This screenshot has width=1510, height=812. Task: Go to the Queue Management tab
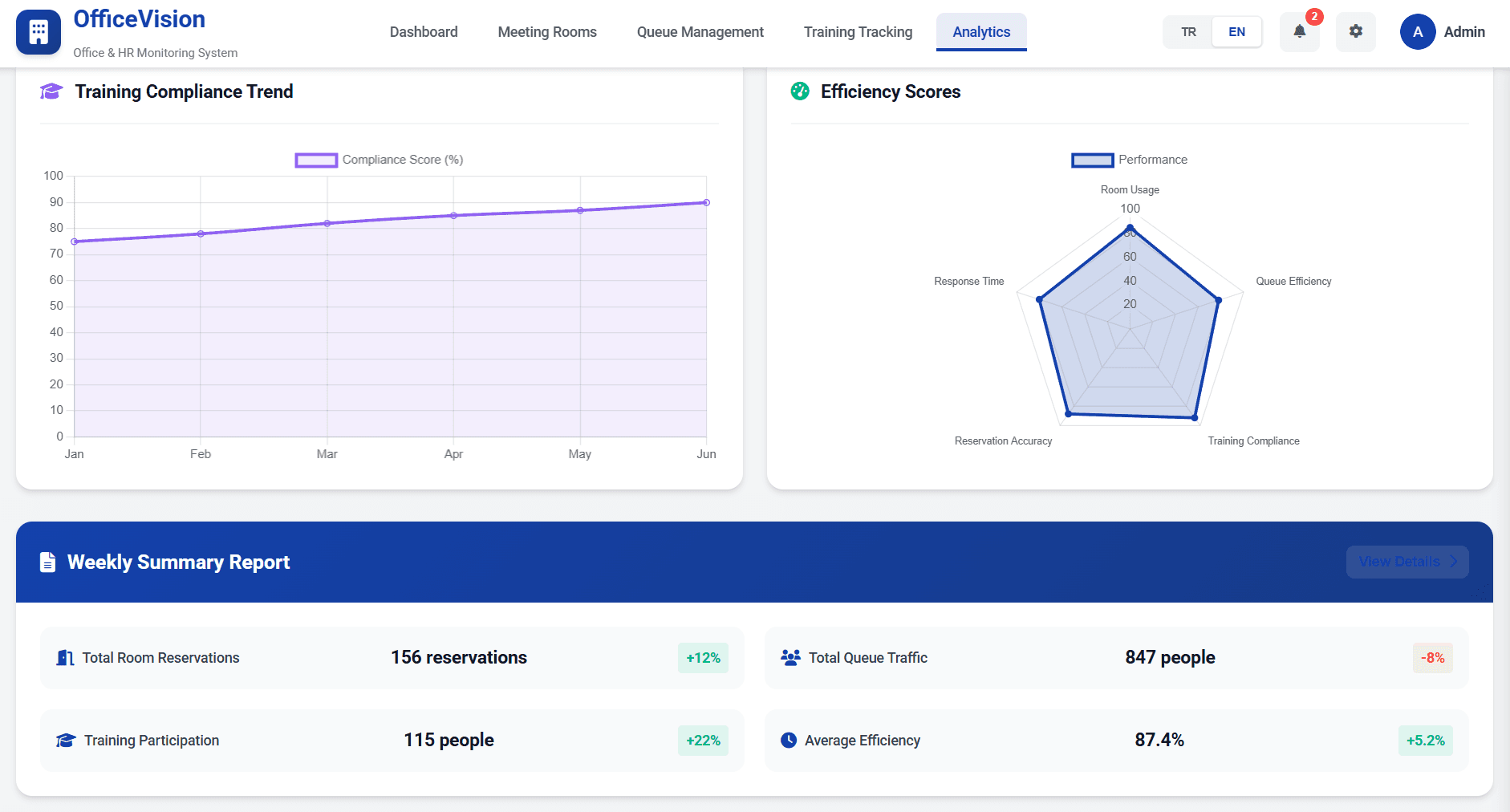[700, 32]
